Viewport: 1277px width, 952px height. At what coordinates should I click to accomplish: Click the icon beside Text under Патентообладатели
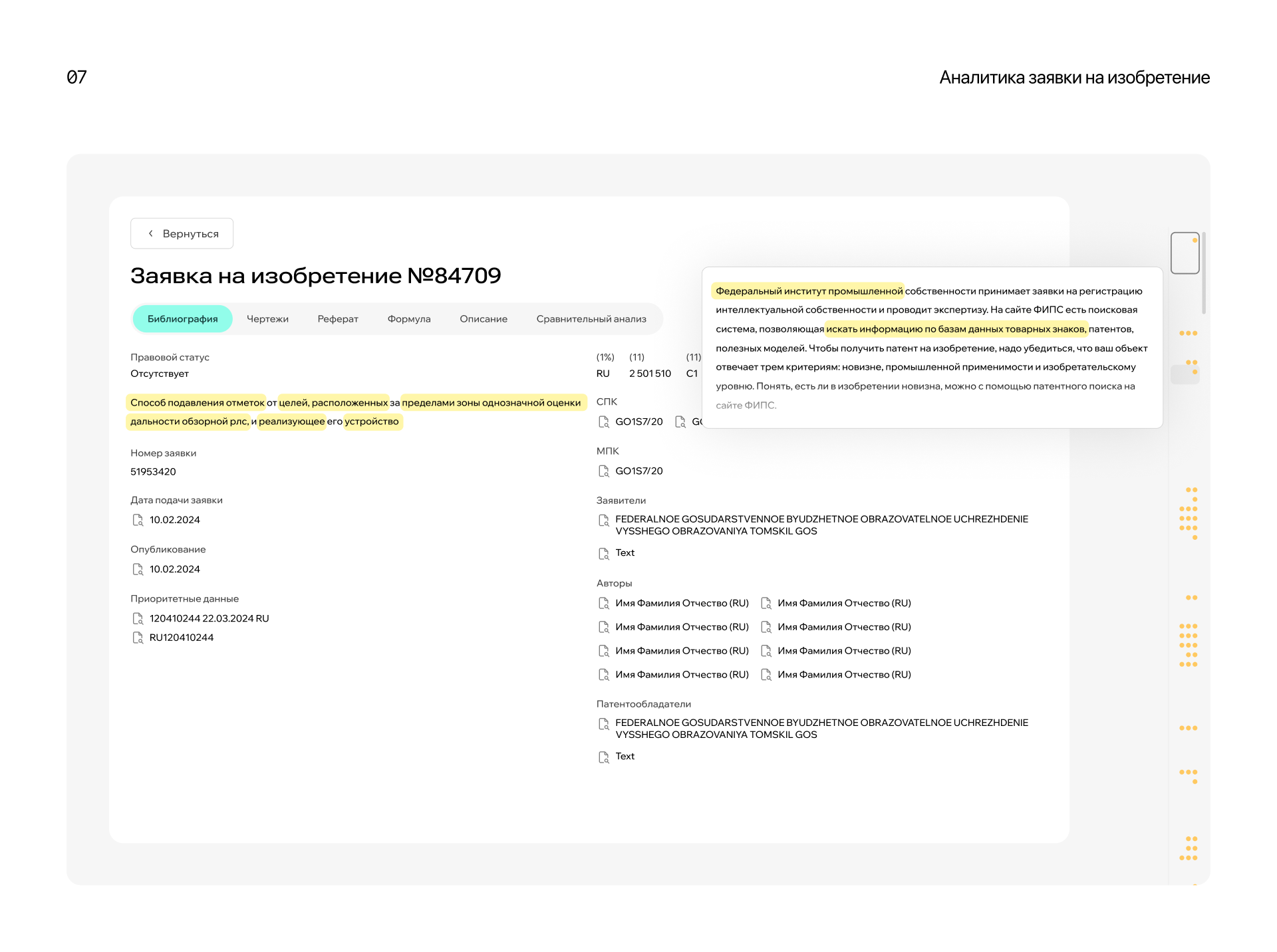click(603, 757)
